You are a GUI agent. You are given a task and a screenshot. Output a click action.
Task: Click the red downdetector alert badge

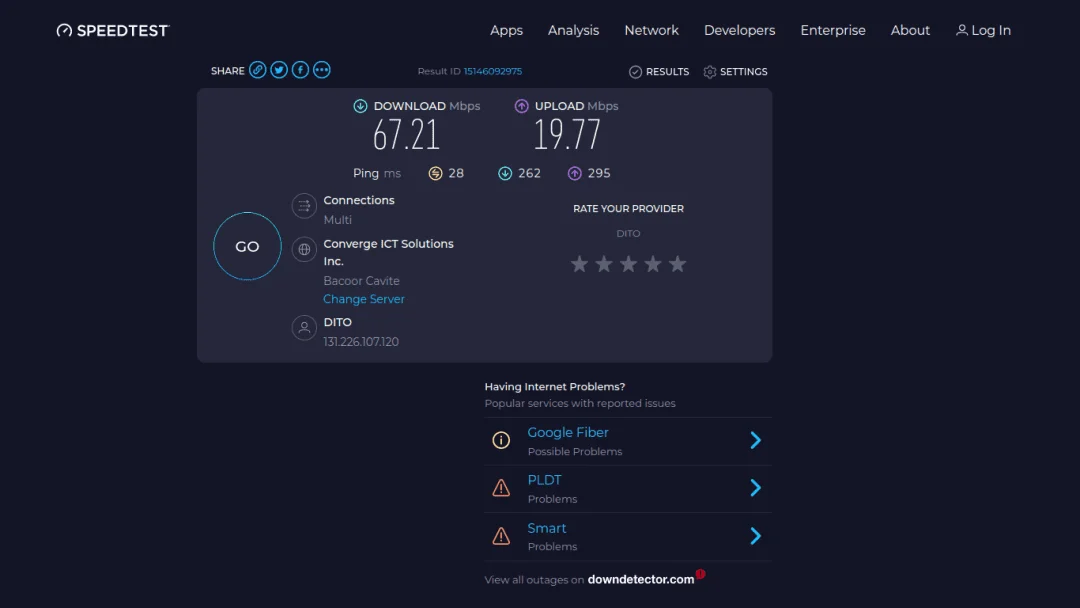point(700,574)
